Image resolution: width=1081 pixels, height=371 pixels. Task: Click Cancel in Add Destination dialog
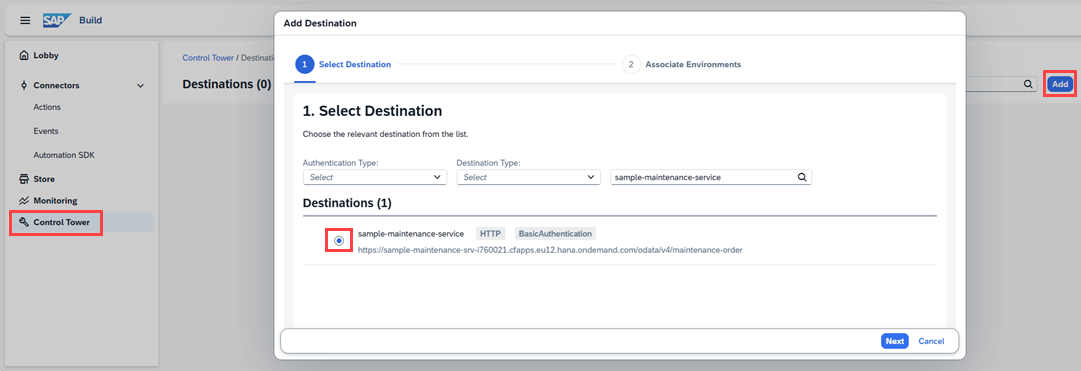(x=931, y=341)
